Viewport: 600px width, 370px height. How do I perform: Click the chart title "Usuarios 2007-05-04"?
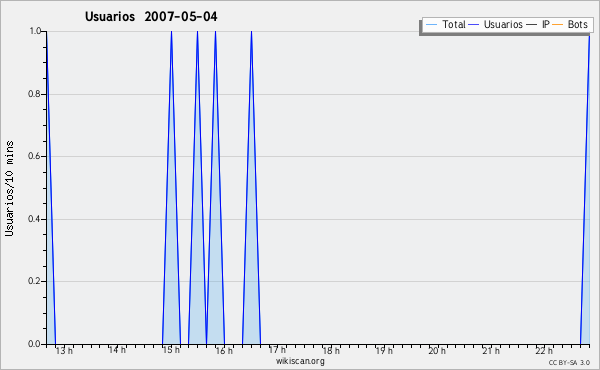(x=151, y=17)
